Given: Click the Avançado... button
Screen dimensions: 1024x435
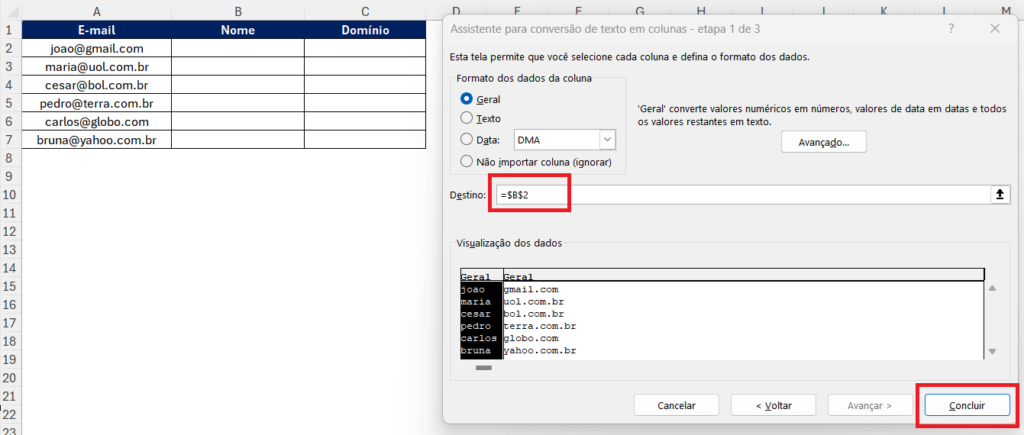Looking at the screenshot, I should 823,142.
